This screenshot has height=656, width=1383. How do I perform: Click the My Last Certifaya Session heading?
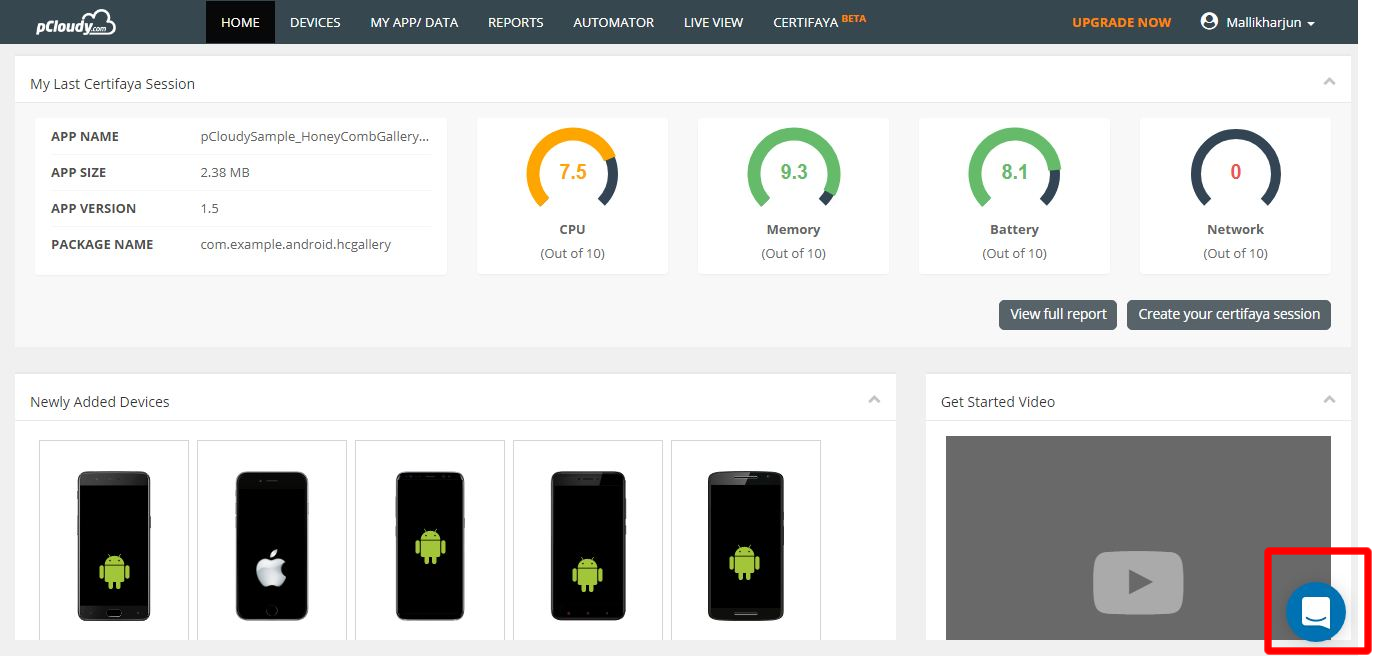click(x=112, y=84)
